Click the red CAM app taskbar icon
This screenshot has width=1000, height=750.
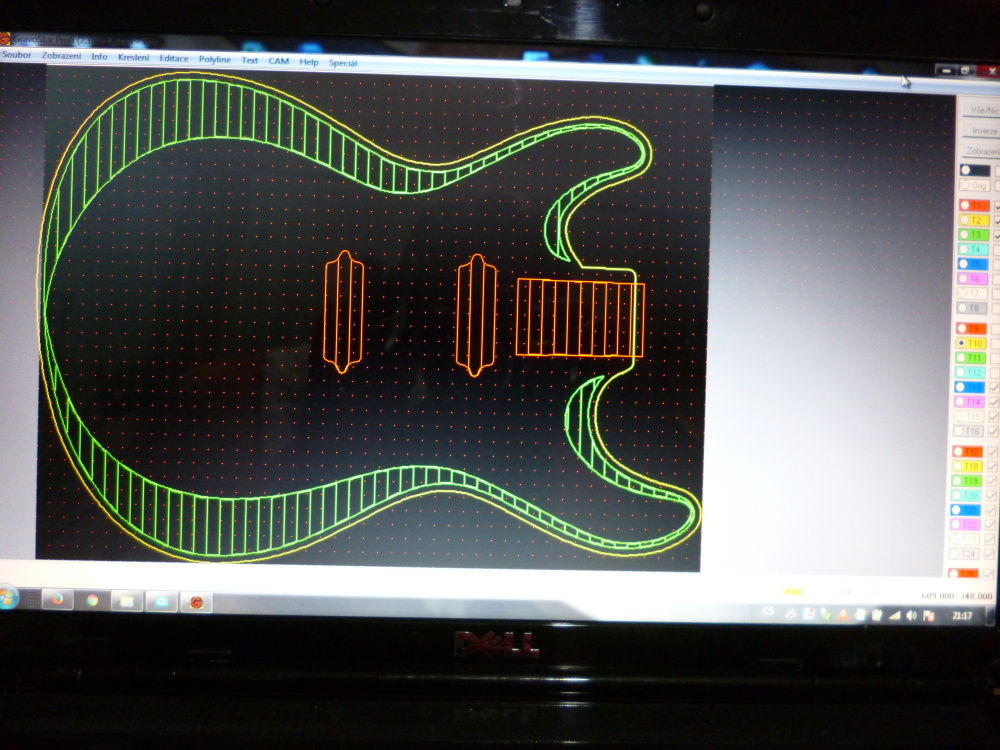coord(196,602)
